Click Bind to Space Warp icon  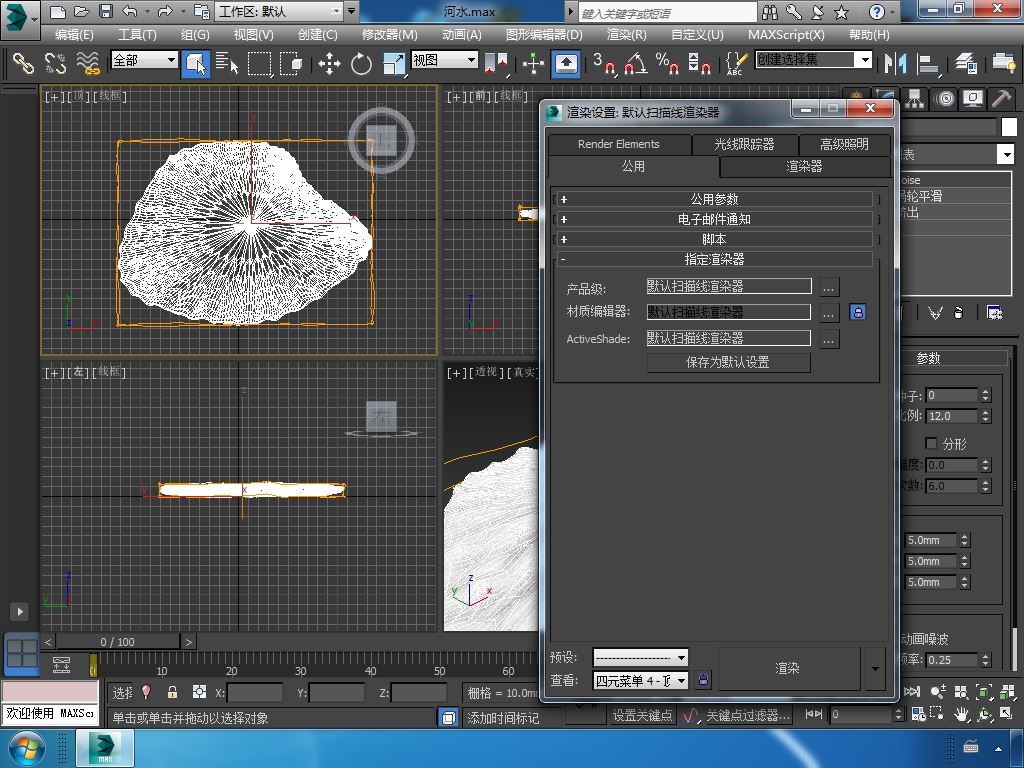click(x=88, y=63)
